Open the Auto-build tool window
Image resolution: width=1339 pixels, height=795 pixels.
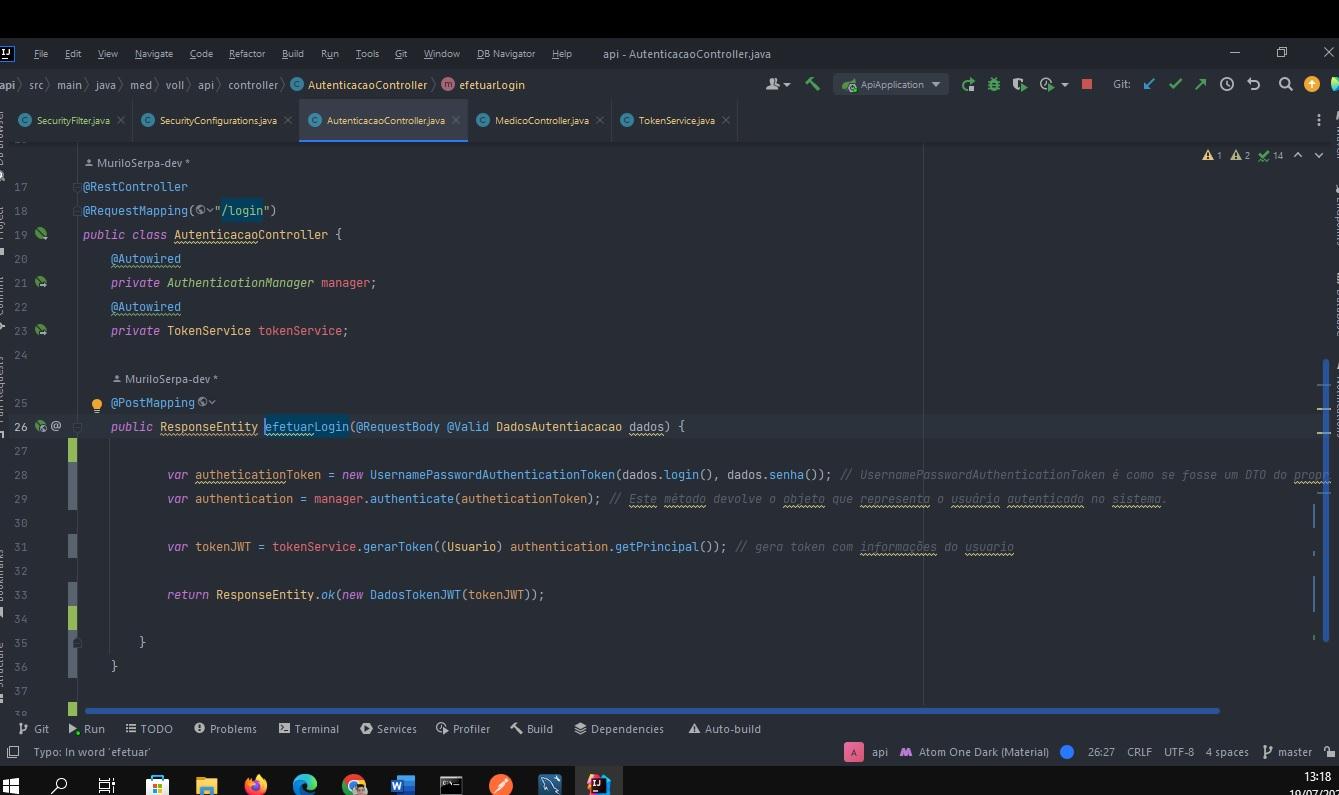(x=724, y=729)
